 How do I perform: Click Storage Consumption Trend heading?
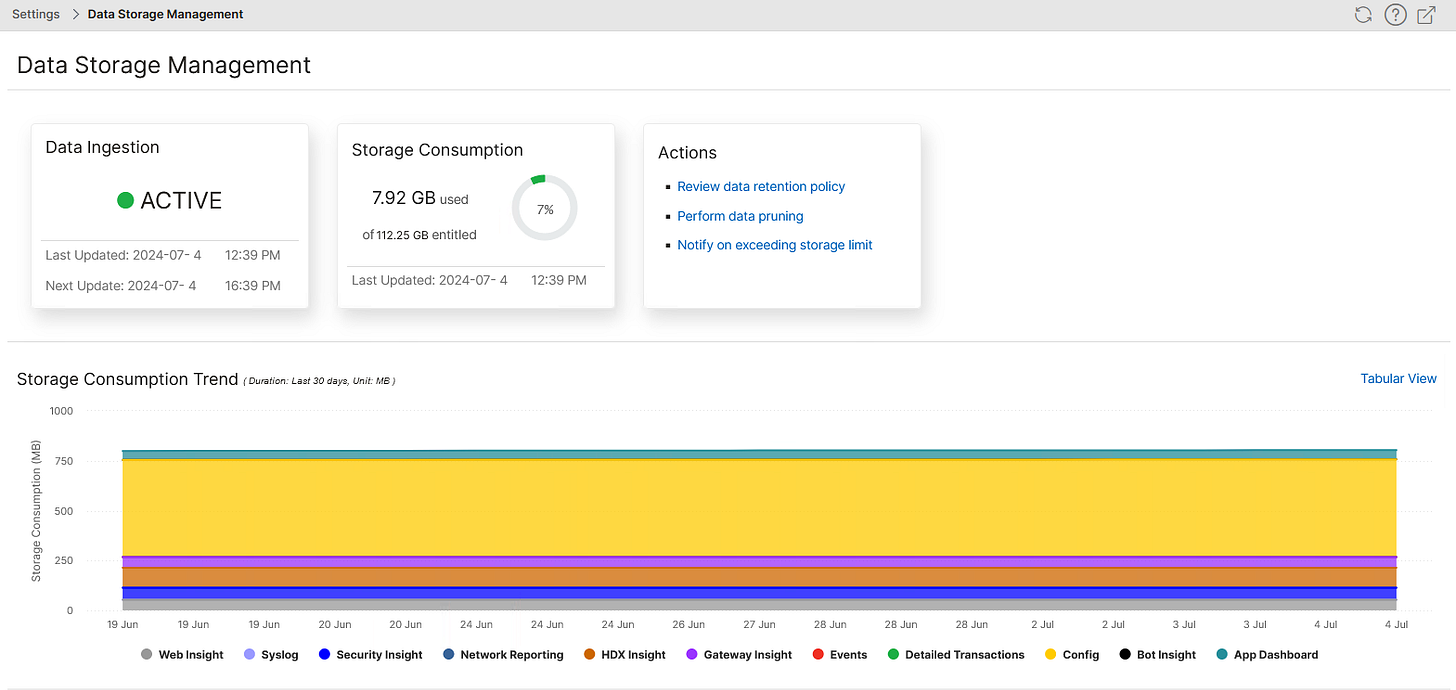click(127, 379)
